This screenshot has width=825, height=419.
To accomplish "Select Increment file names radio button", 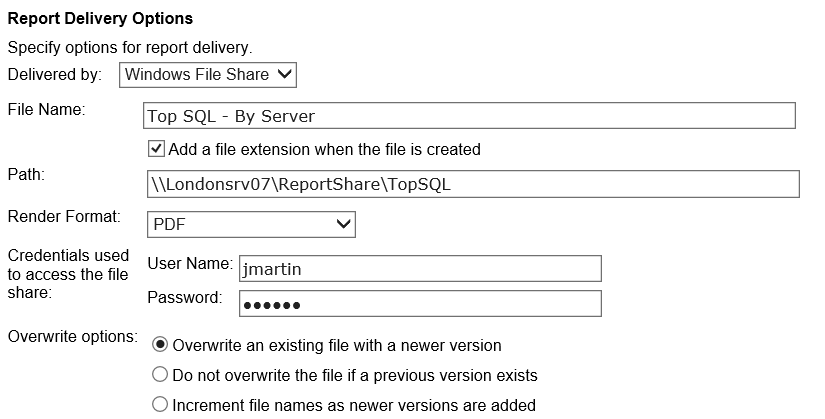I will pyautogui.click(x=159, y=405).
